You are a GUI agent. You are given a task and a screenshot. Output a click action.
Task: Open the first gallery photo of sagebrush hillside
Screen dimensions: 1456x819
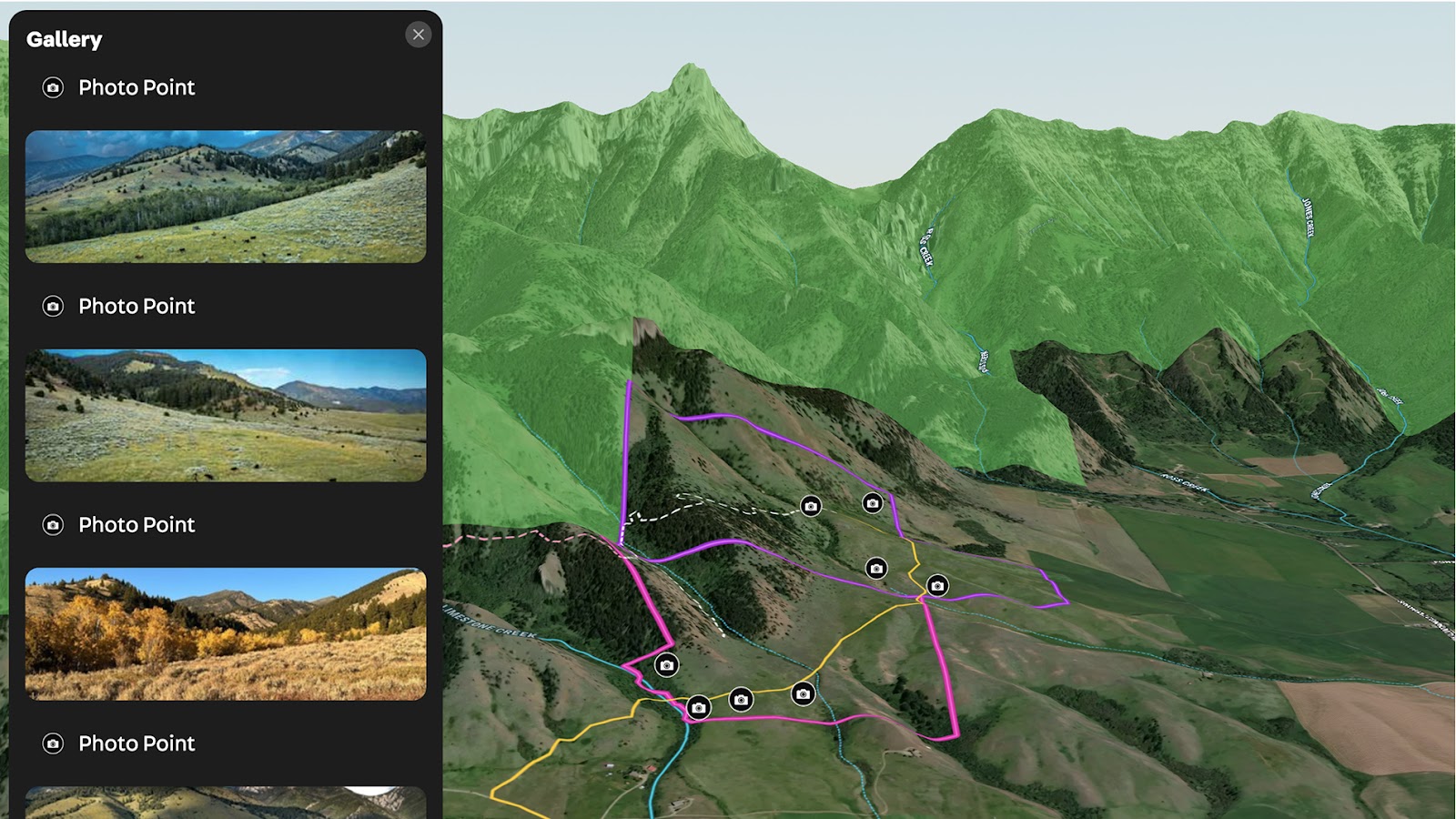(226, 197)
